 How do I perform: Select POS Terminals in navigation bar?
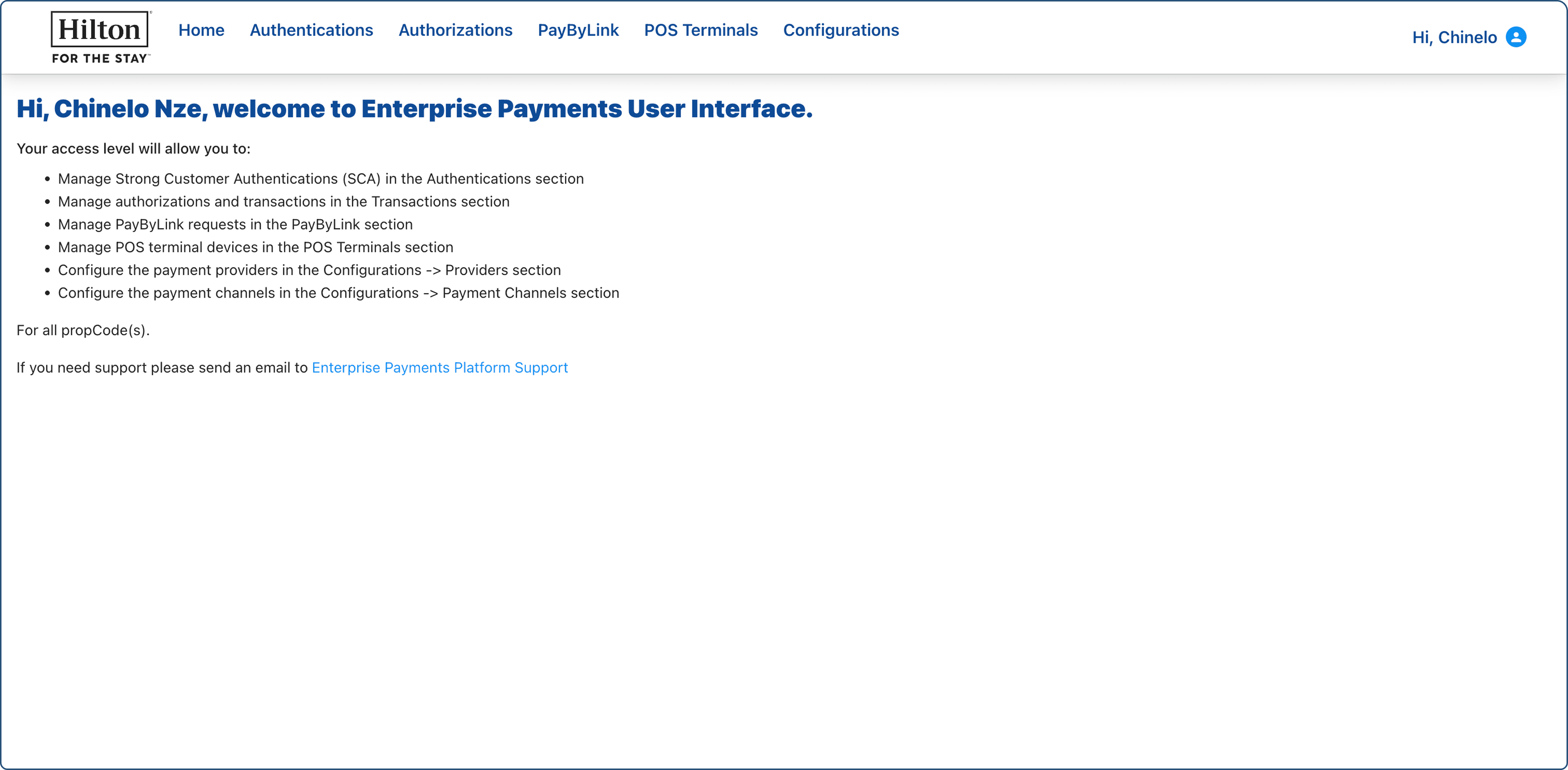point(701,30)
